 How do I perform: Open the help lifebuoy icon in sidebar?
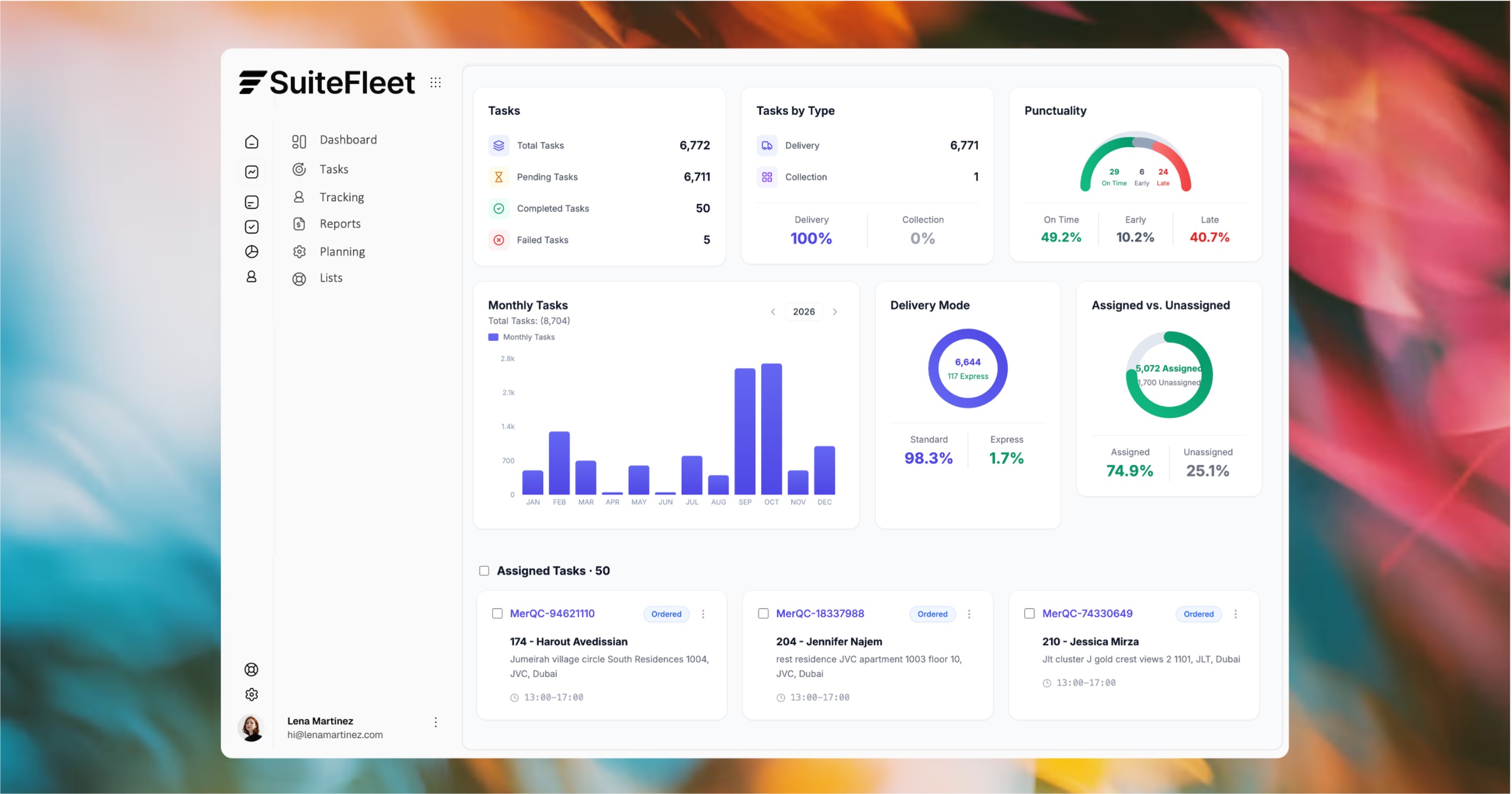pyautogui.click(x=251, y=669)
